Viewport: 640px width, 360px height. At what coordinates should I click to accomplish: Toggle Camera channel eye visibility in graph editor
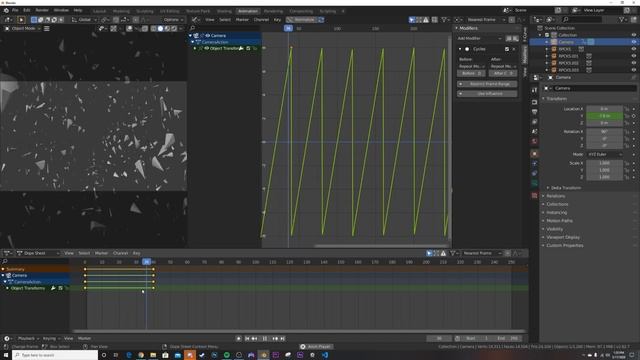click(x=208, y=36)
